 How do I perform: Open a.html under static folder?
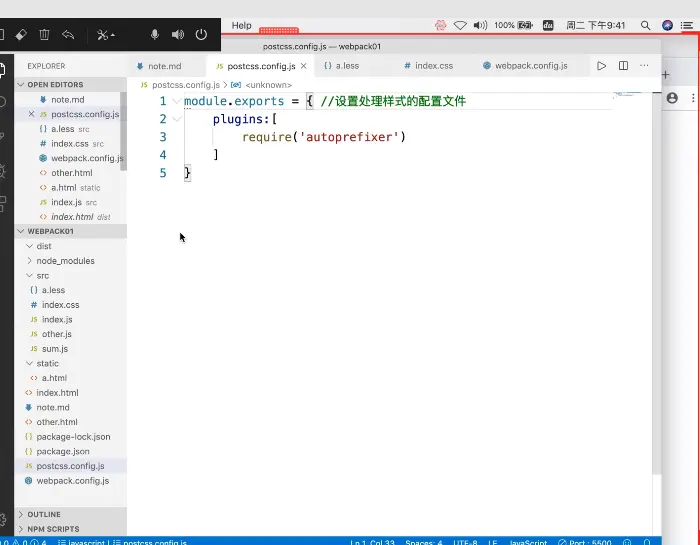71,378
